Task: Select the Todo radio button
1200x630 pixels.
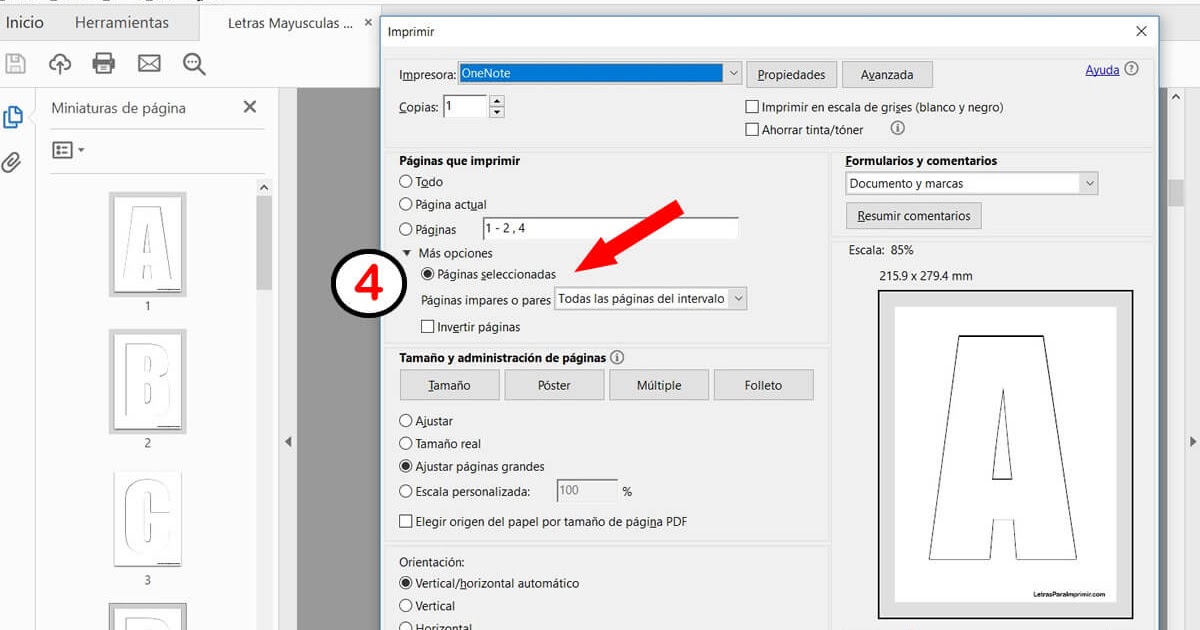Action: pos(406,182)
